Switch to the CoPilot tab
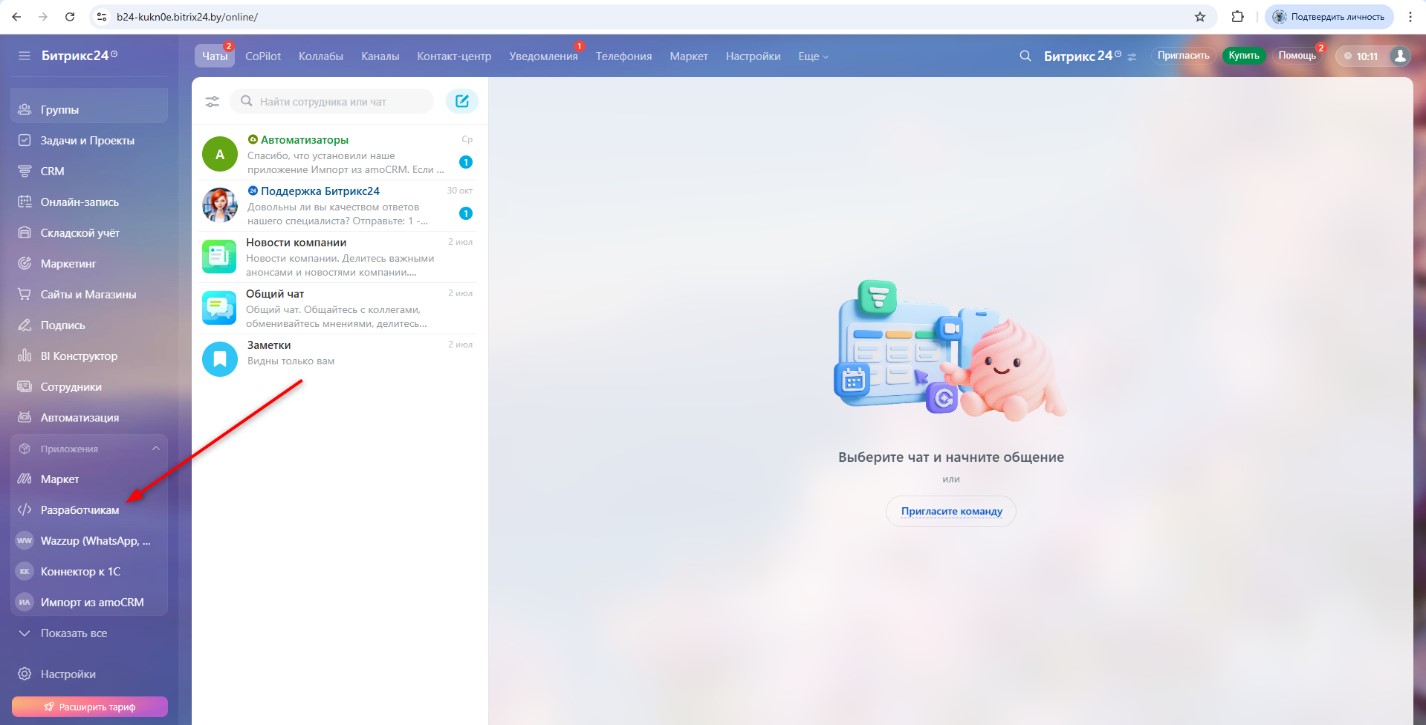The height and width of the screenshot is (725, 1426). click(263, 56)
